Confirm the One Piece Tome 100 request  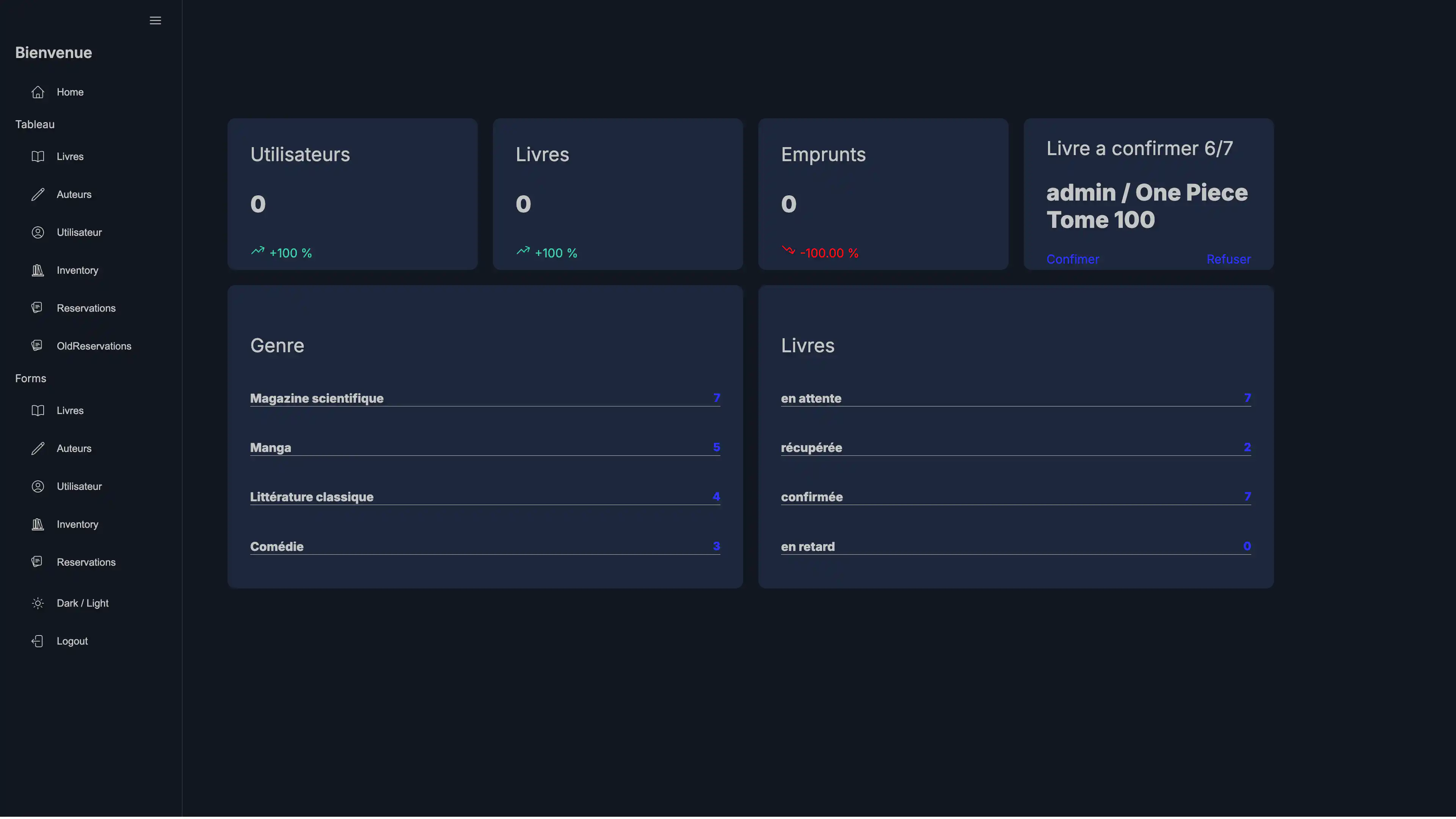point(1072,258)
